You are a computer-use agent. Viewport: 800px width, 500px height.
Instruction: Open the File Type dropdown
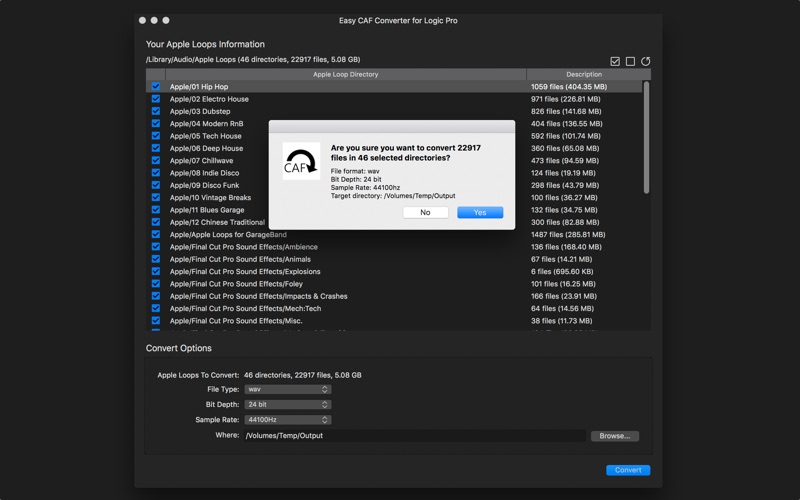coord(288,389)
